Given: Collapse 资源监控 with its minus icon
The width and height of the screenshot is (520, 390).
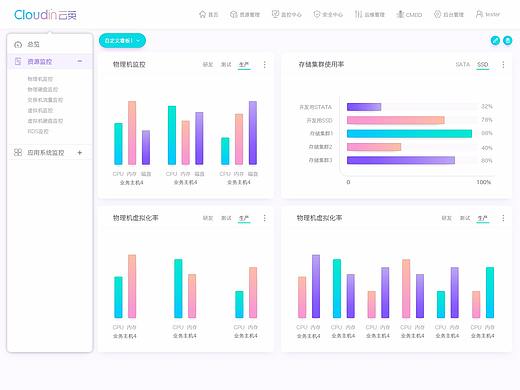Looking at the screenshot, I should [80, 61].
